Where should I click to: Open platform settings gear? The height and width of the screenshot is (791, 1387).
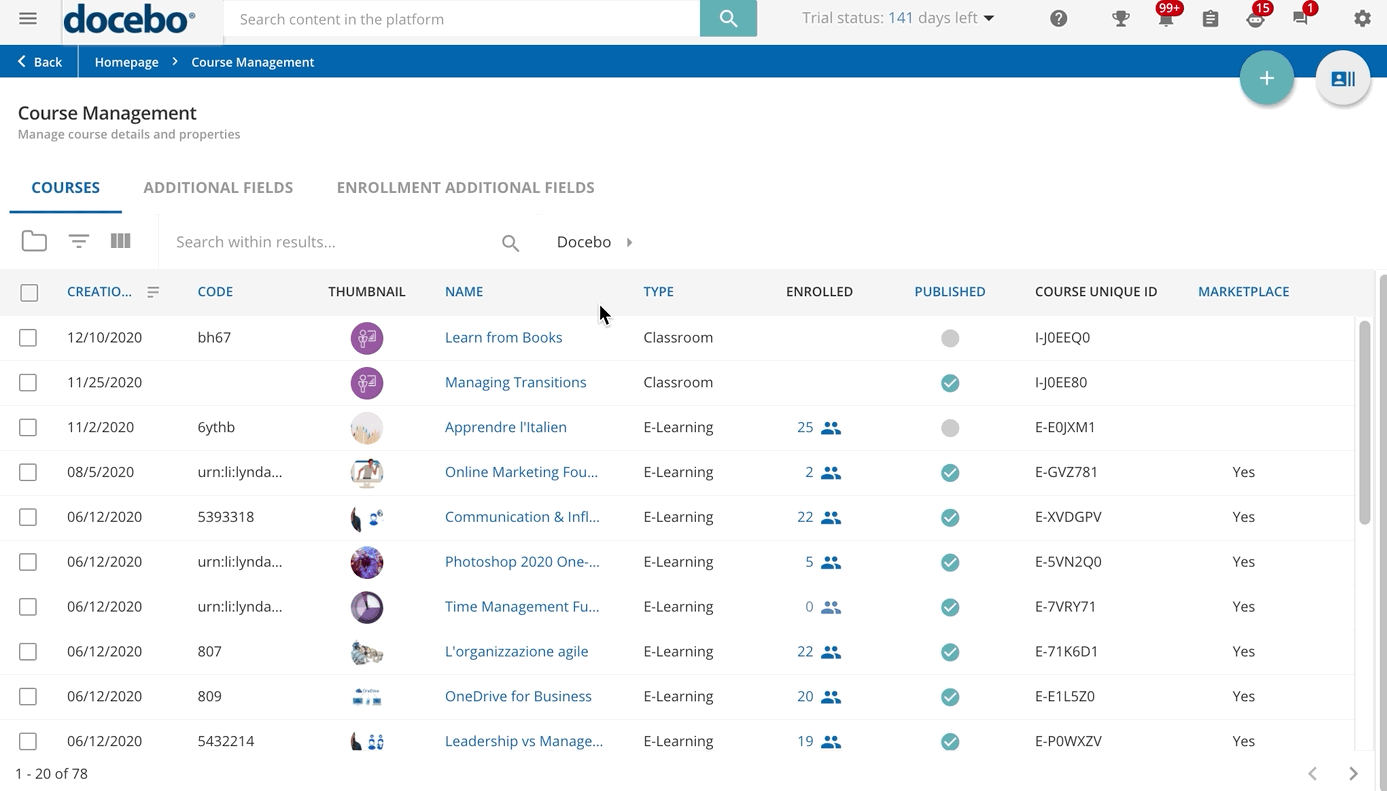pos(1362,18)
